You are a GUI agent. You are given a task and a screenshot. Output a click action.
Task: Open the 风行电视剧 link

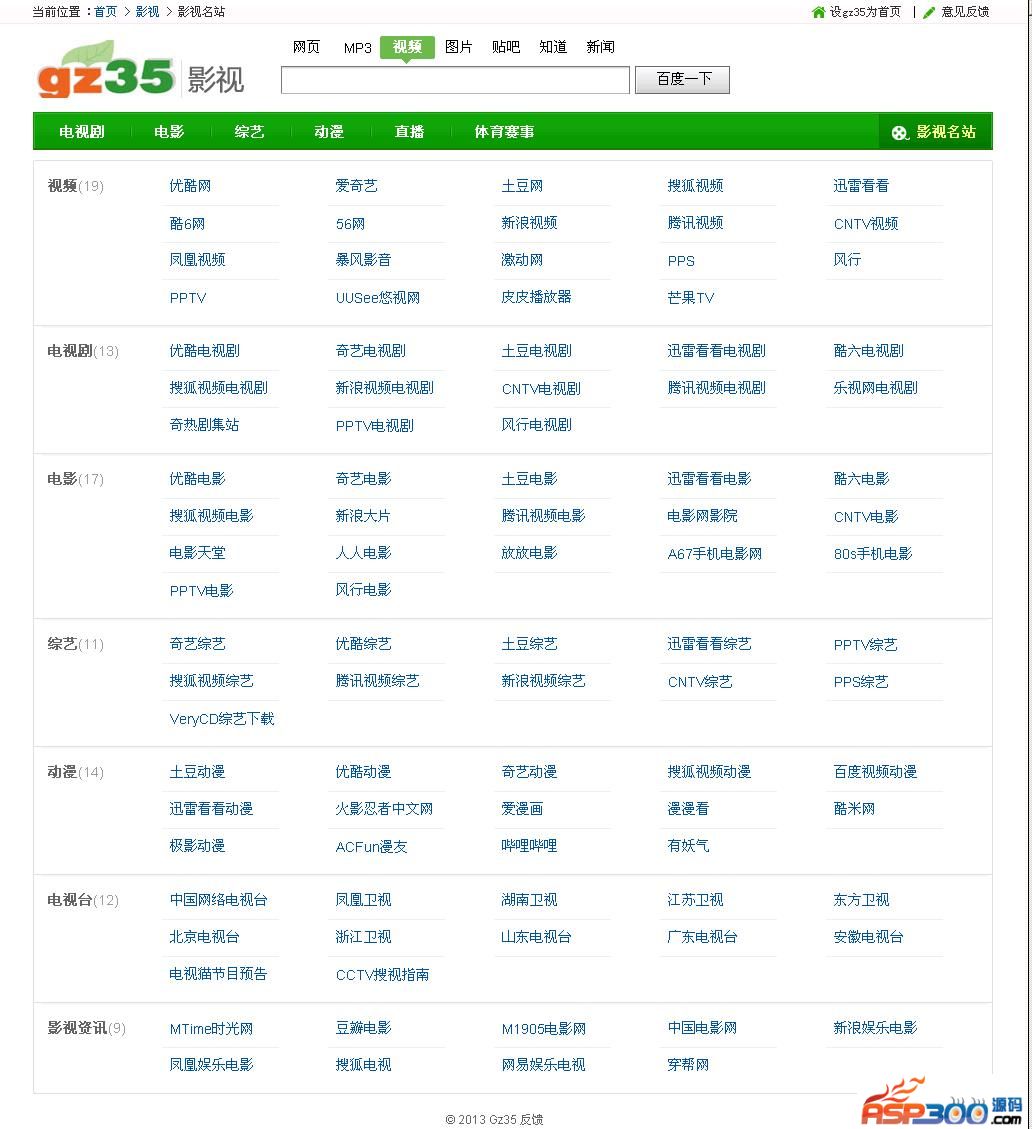pyautogui.click(x=537, y=425)
